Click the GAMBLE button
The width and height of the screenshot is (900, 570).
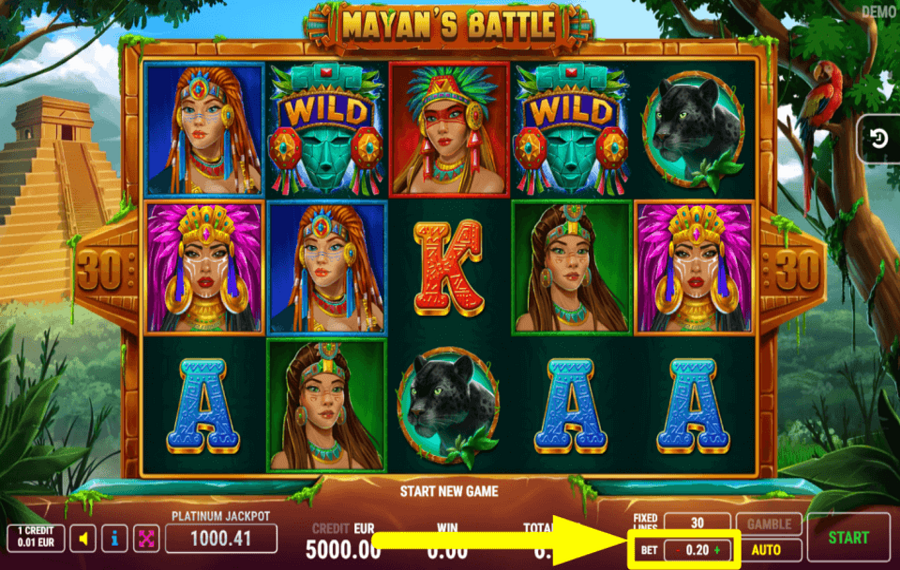769,524
